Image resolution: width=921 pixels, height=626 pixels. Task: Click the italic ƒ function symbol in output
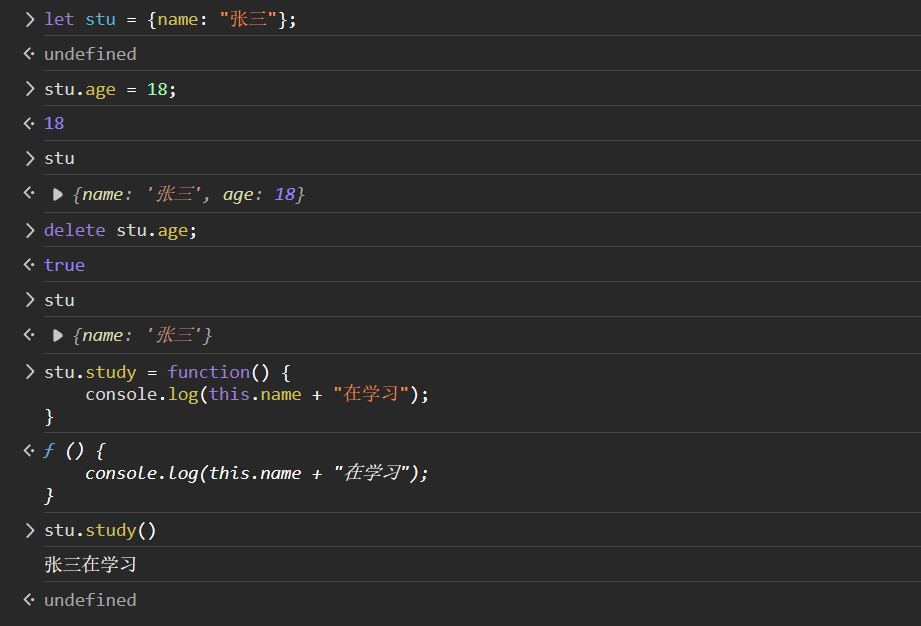point(49,452)
